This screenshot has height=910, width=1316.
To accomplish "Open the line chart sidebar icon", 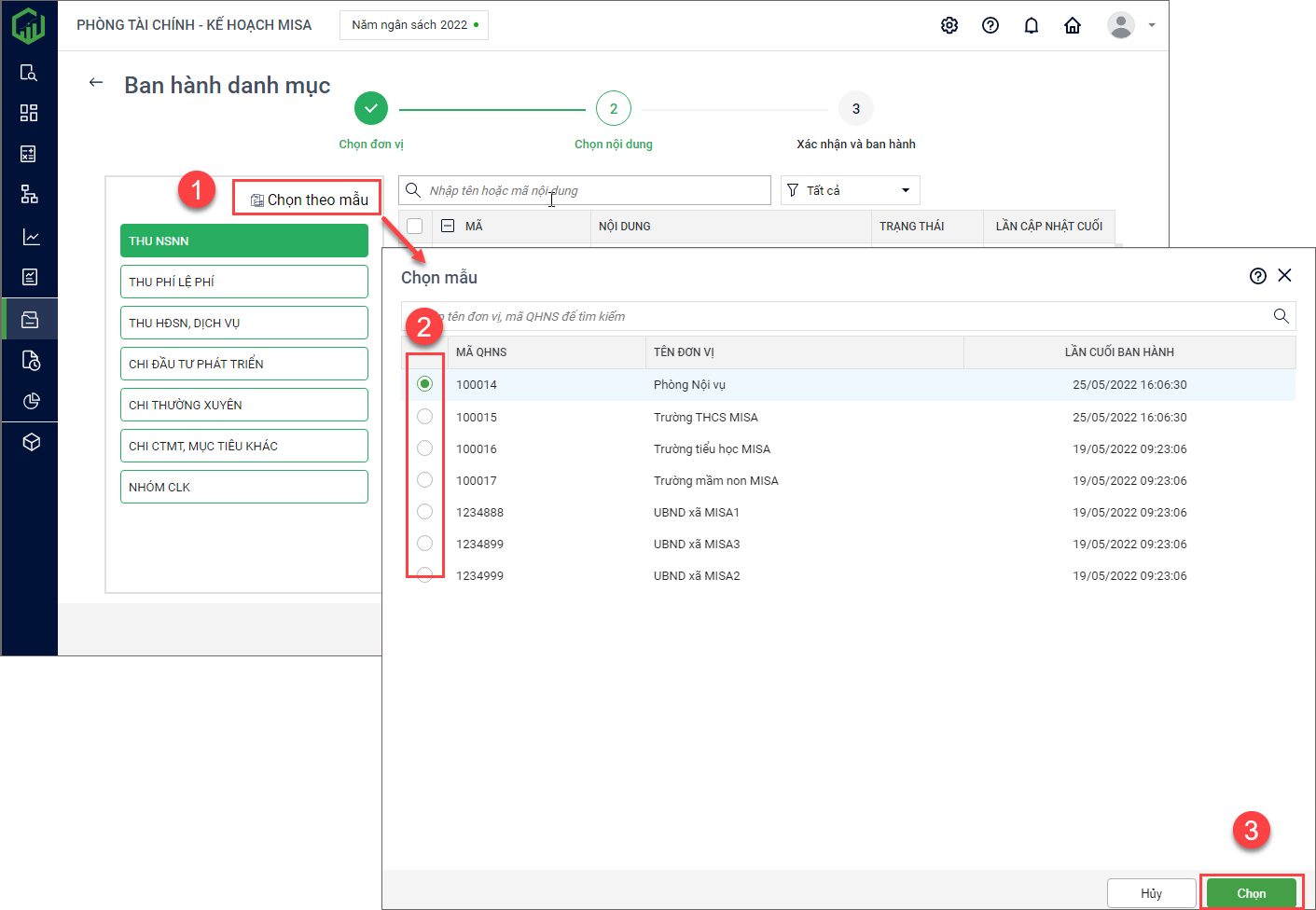I will 31,237.
